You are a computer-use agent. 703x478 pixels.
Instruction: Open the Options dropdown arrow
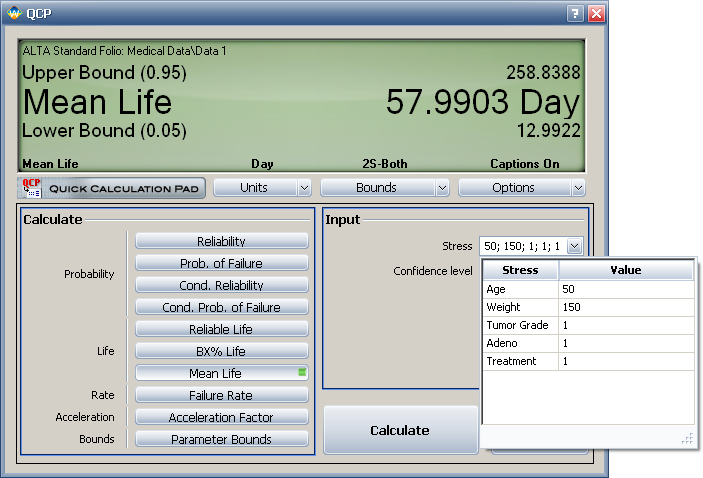(578, 188)
